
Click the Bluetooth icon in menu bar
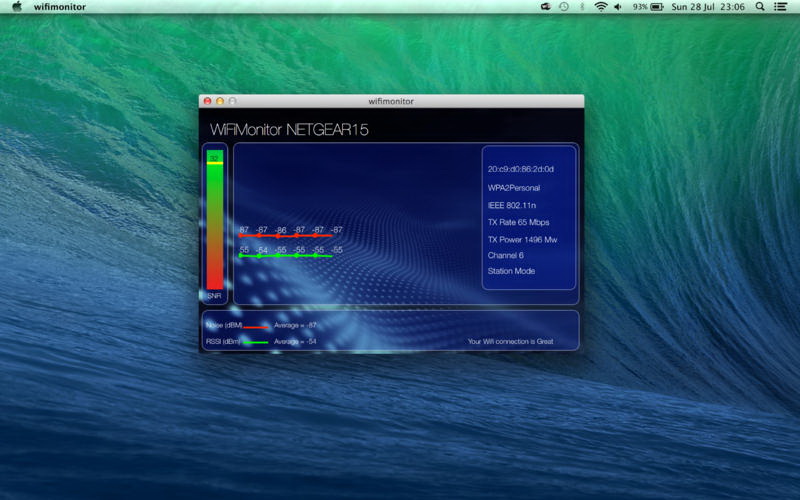click(583, 7)
